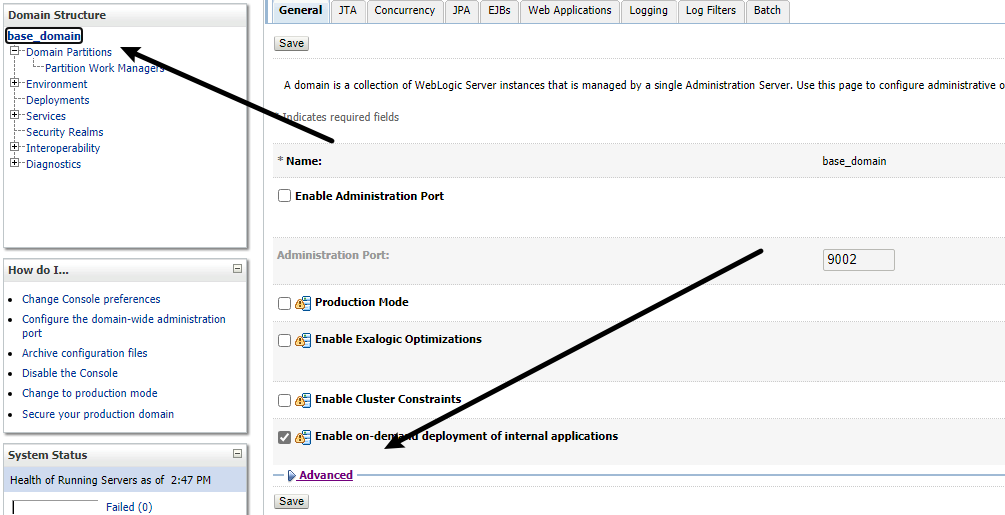1005x515 pixels.
Task: Check the Production Mode checkbox
Action: click(285, 304)
